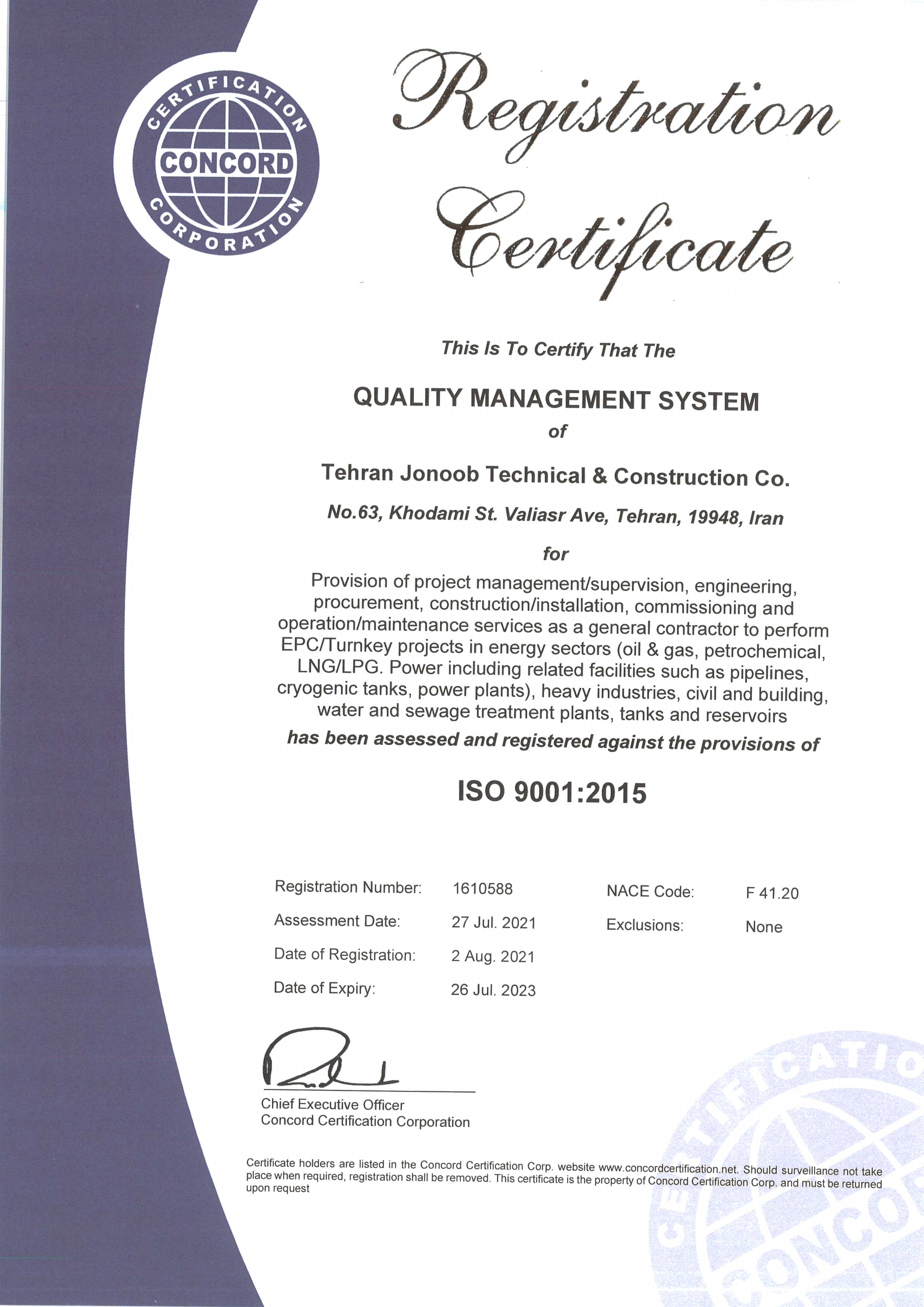
Task: Click the date '2 Aug. 2021'
Action: pyautogui.click(x=493, y=956)
